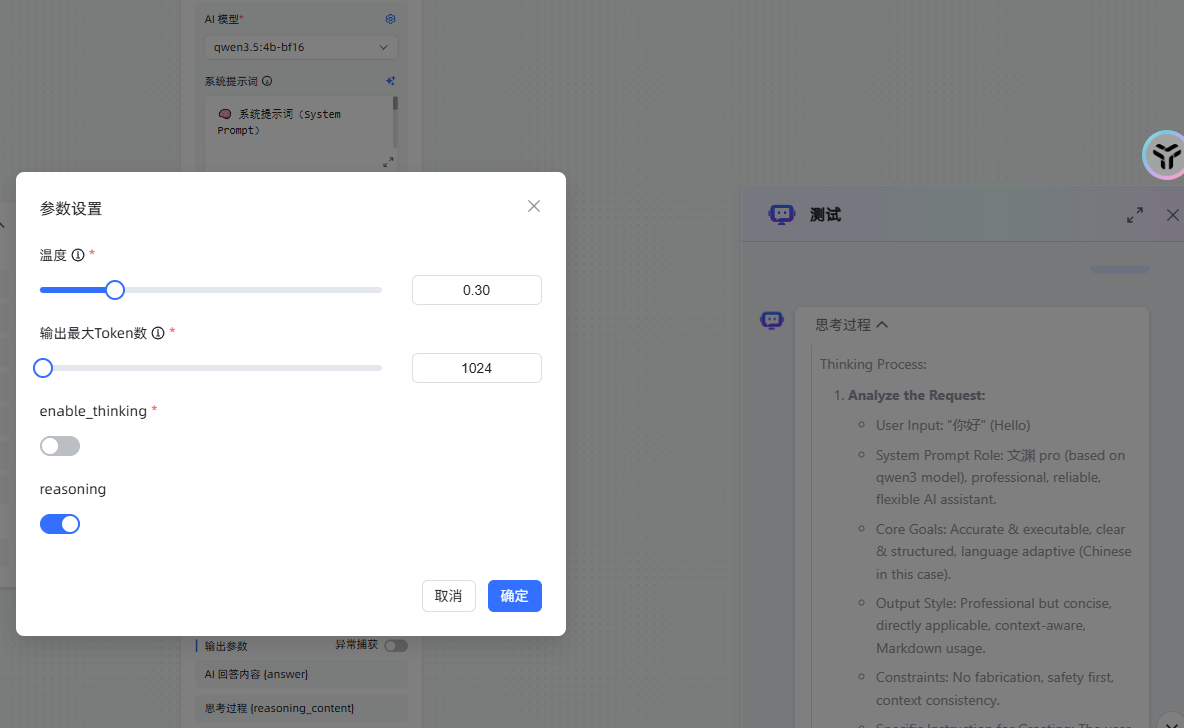Click the AI model settings gear icon
Image resolution: width=1184 pixels, height=728 pixels.
pos(390,19)
